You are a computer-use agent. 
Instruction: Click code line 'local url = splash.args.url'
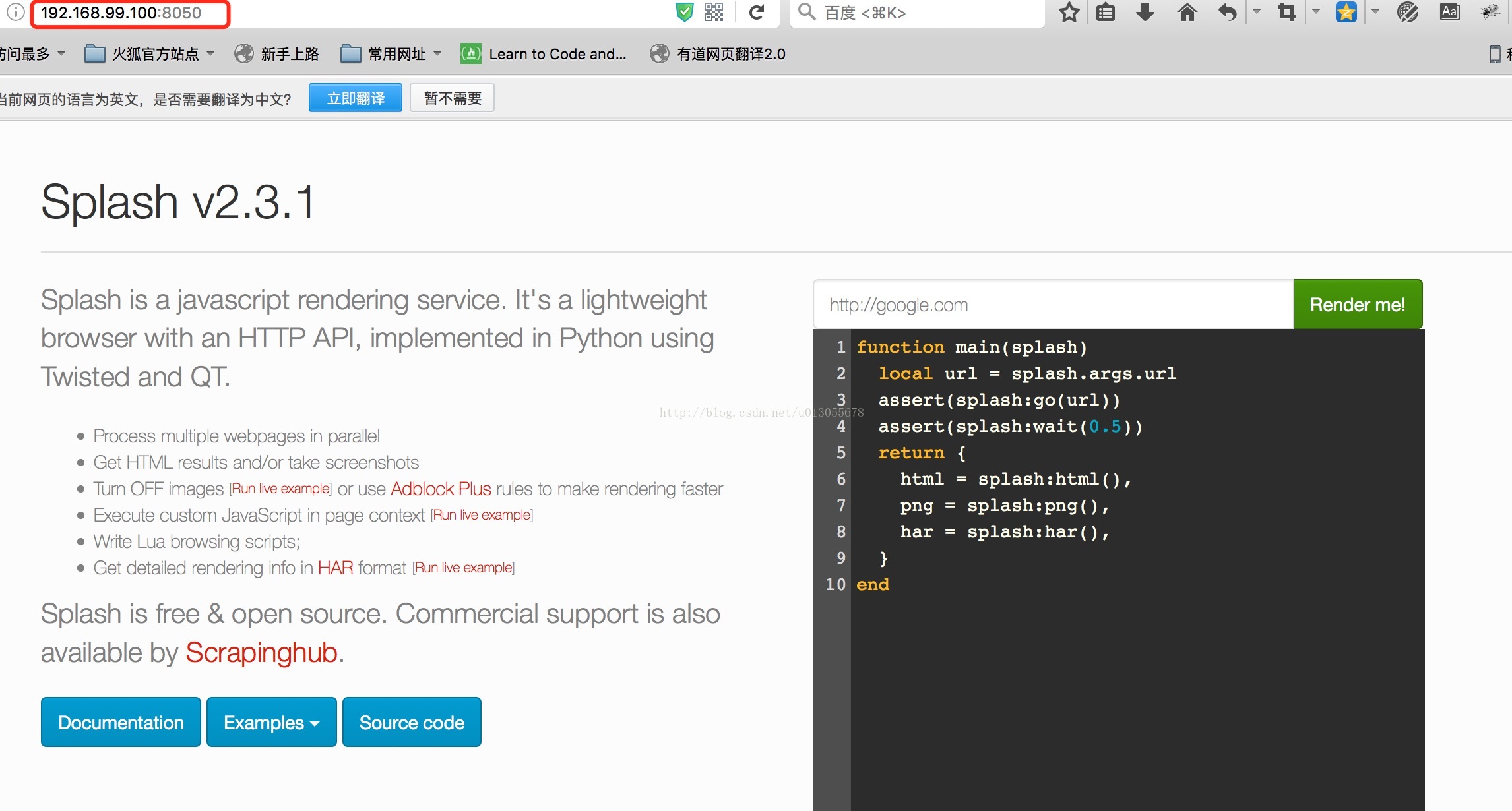[x=1027, y=374]
